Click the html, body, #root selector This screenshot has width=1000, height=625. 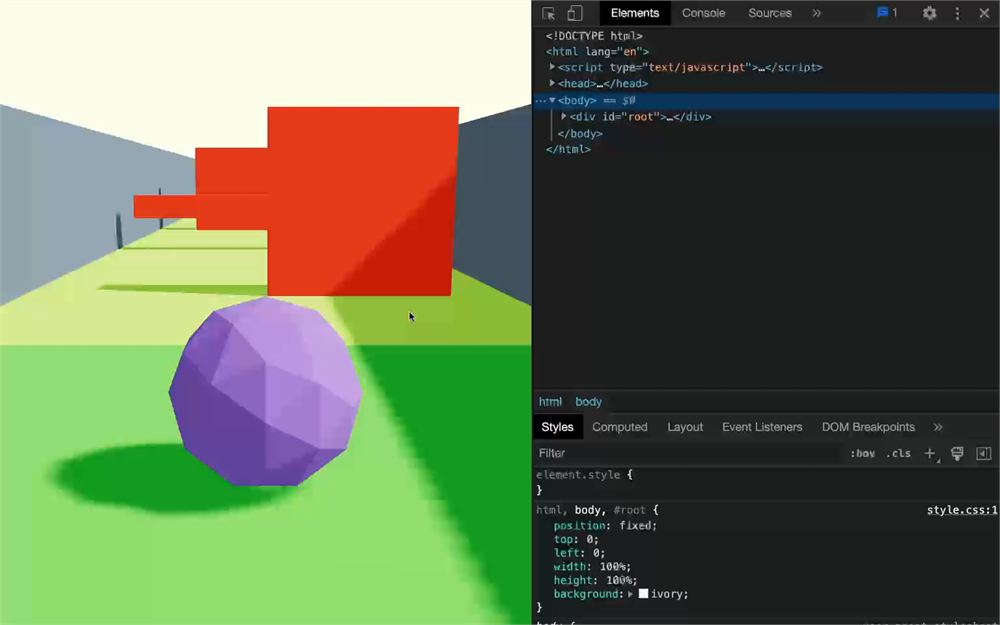(x=591, y=510)
